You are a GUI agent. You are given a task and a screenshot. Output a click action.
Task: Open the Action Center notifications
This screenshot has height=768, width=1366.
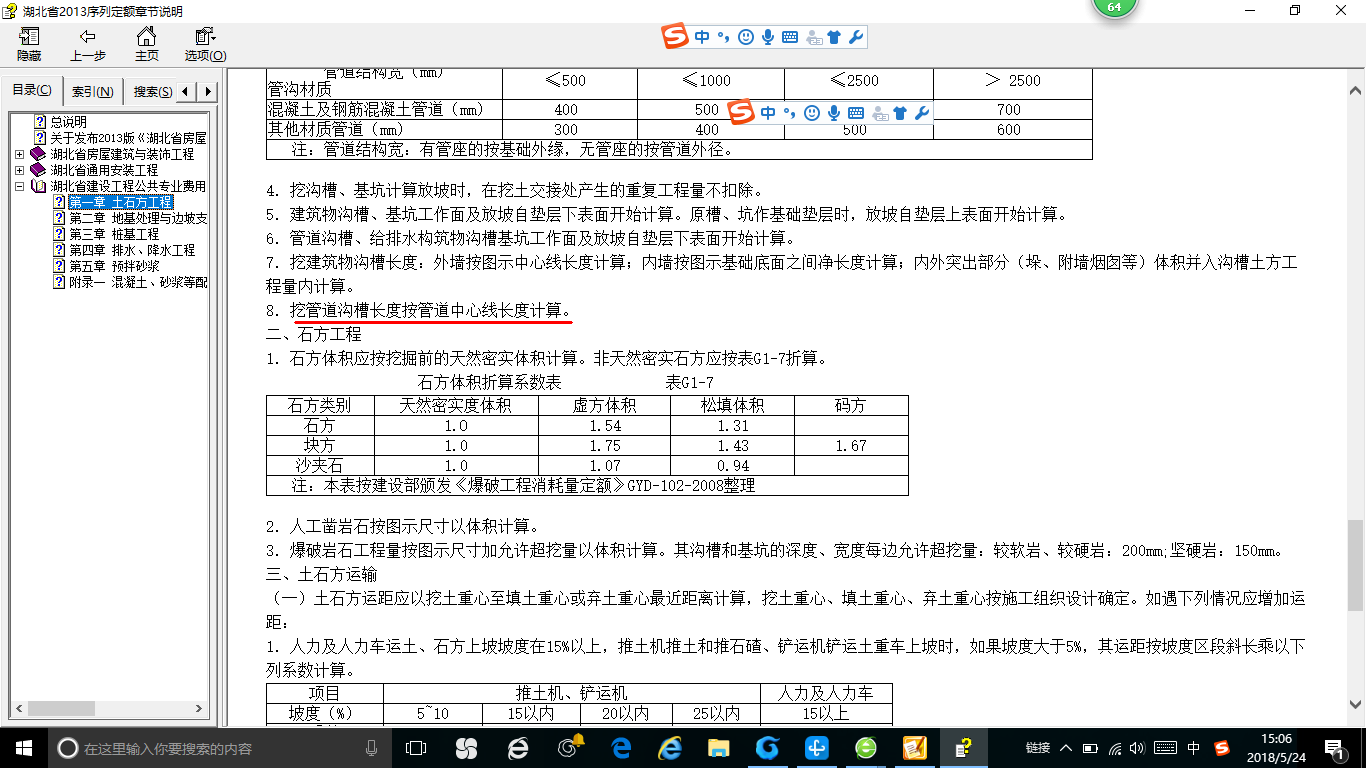click(x=1335, y=748)
